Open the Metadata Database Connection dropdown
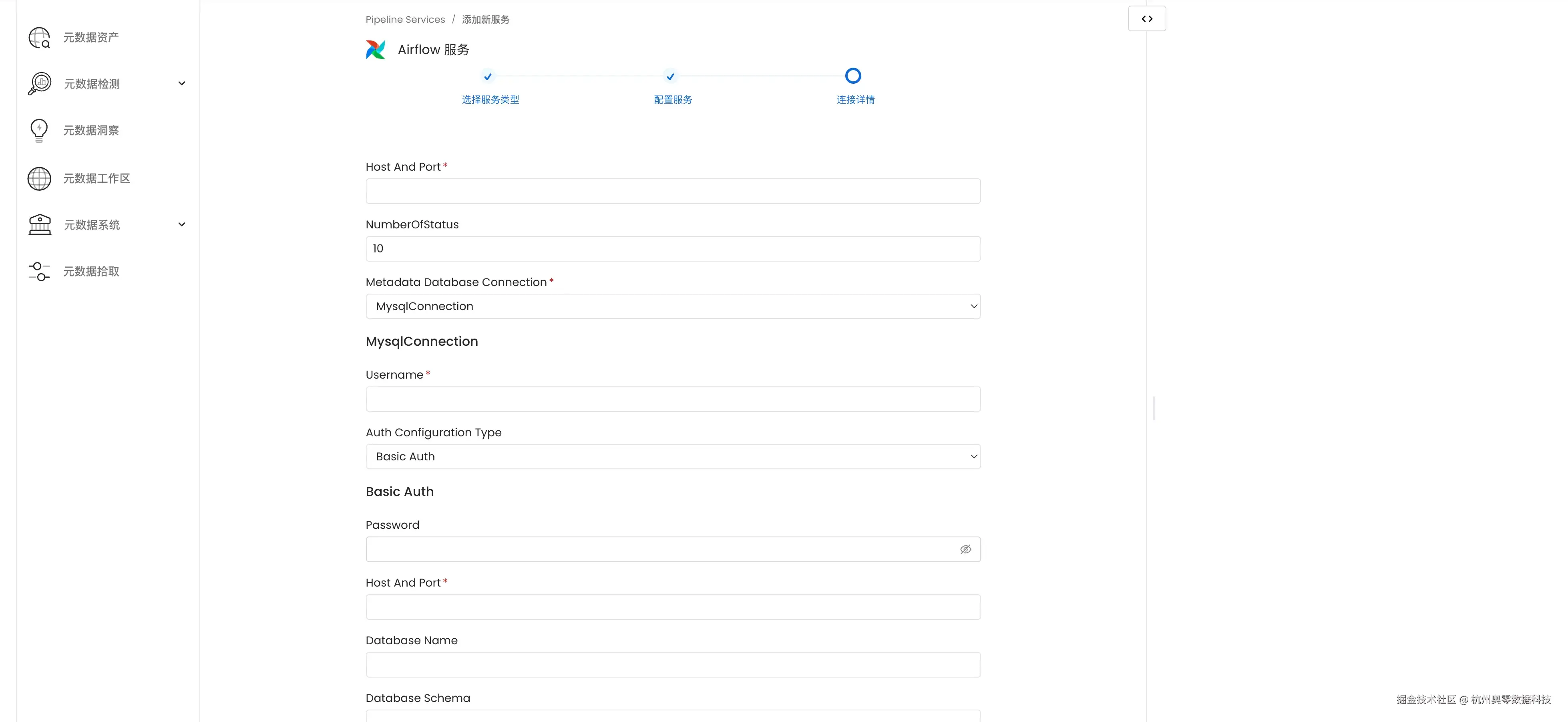 click(x=673, y=307)
